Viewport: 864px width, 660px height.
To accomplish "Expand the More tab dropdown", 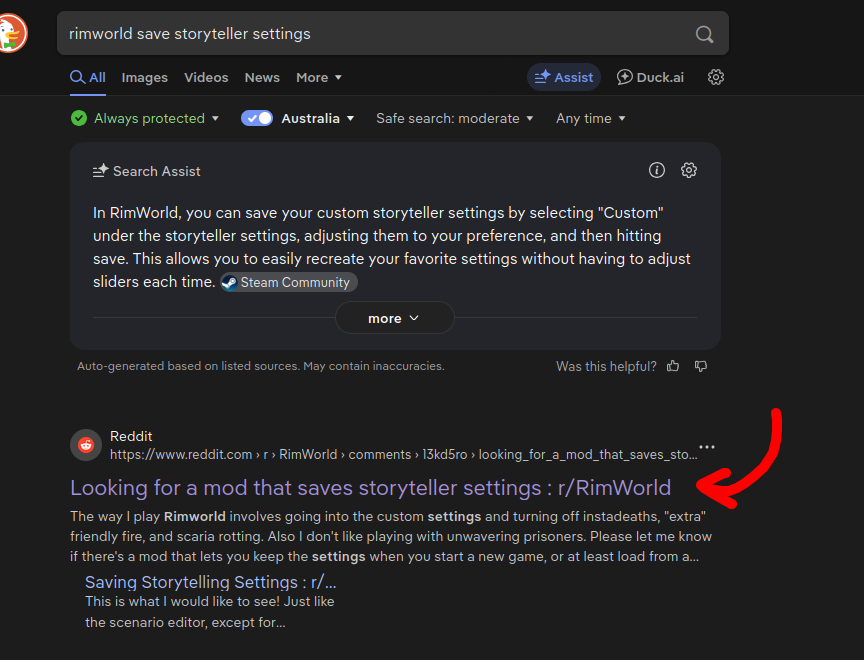I will (319, 78).
